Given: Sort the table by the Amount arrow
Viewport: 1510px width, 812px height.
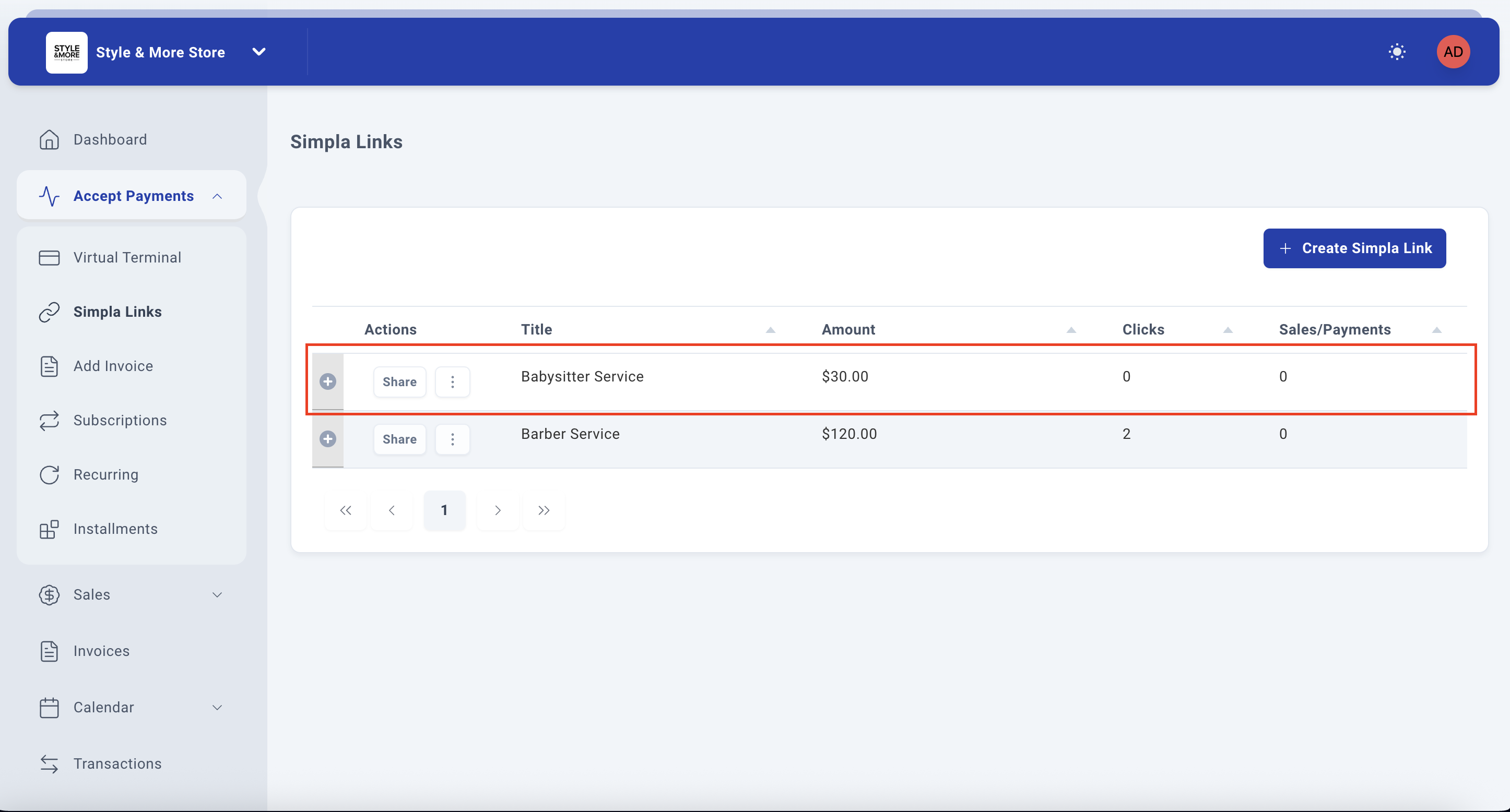Looking at the screenshot, I should [1071, 330].
